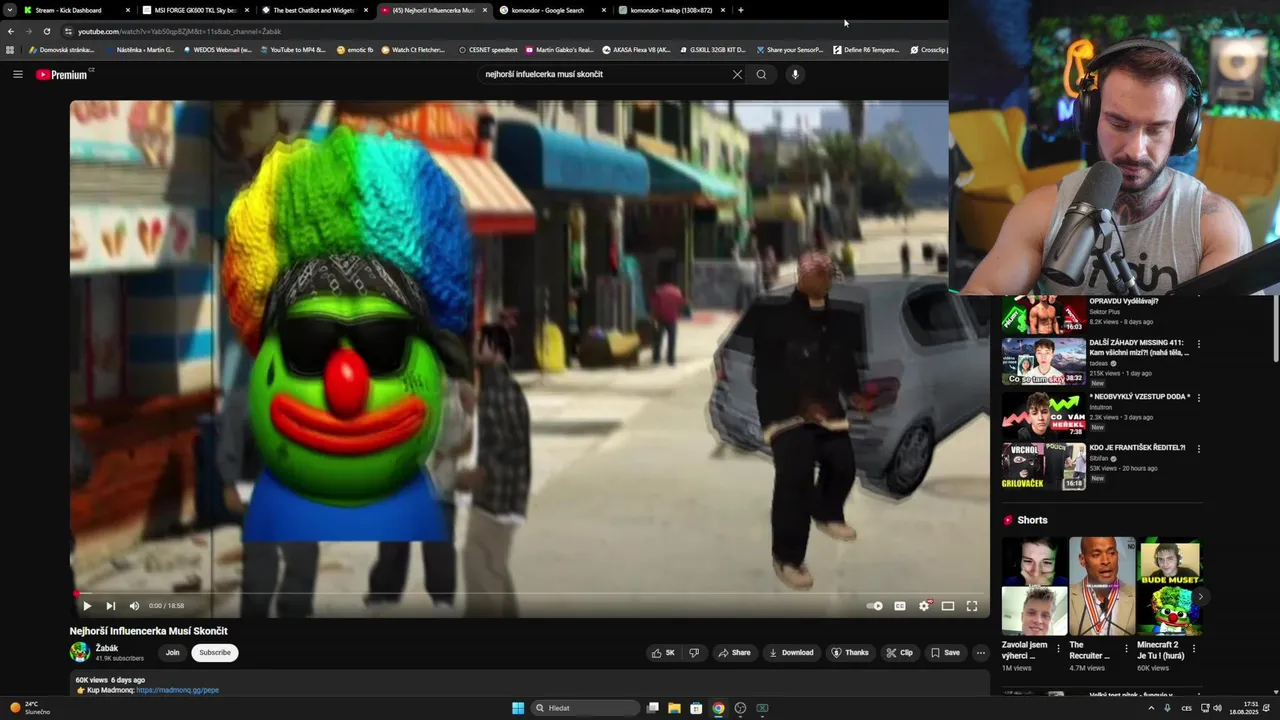Open tab search dropdown arrow
Viewport: 1280px width, 720px height.
[9, 10]
